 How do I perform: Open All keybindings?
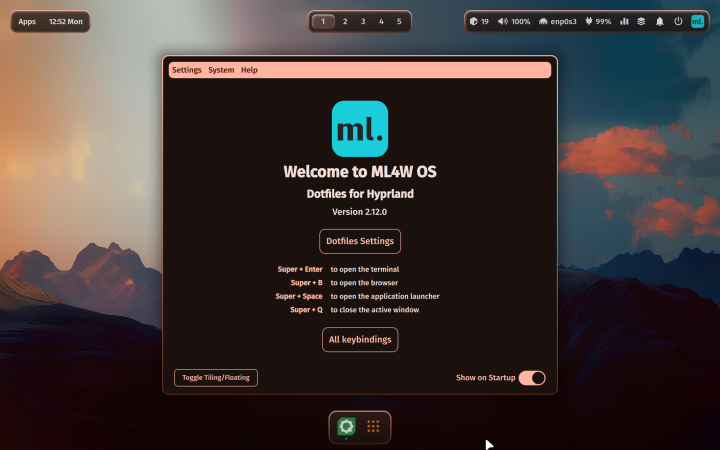click(x=360, y=340)
